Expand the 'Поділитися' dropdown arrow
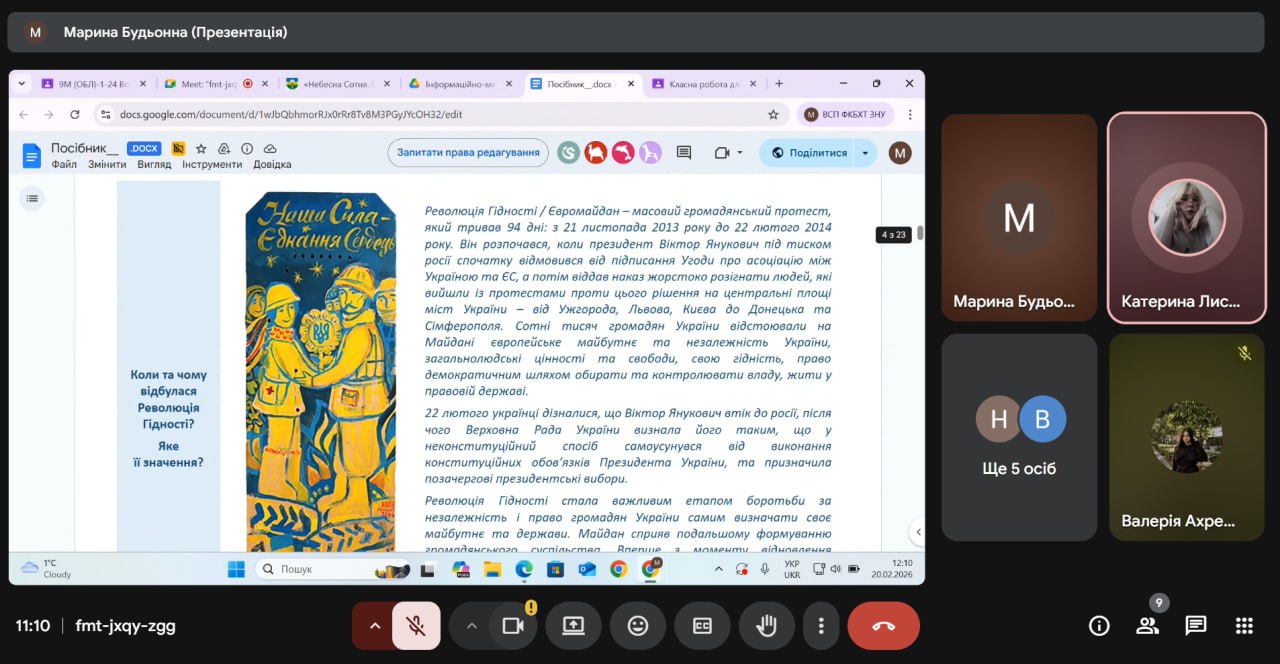Viewport: 1280px width, 664px height. tap(865, 153)
